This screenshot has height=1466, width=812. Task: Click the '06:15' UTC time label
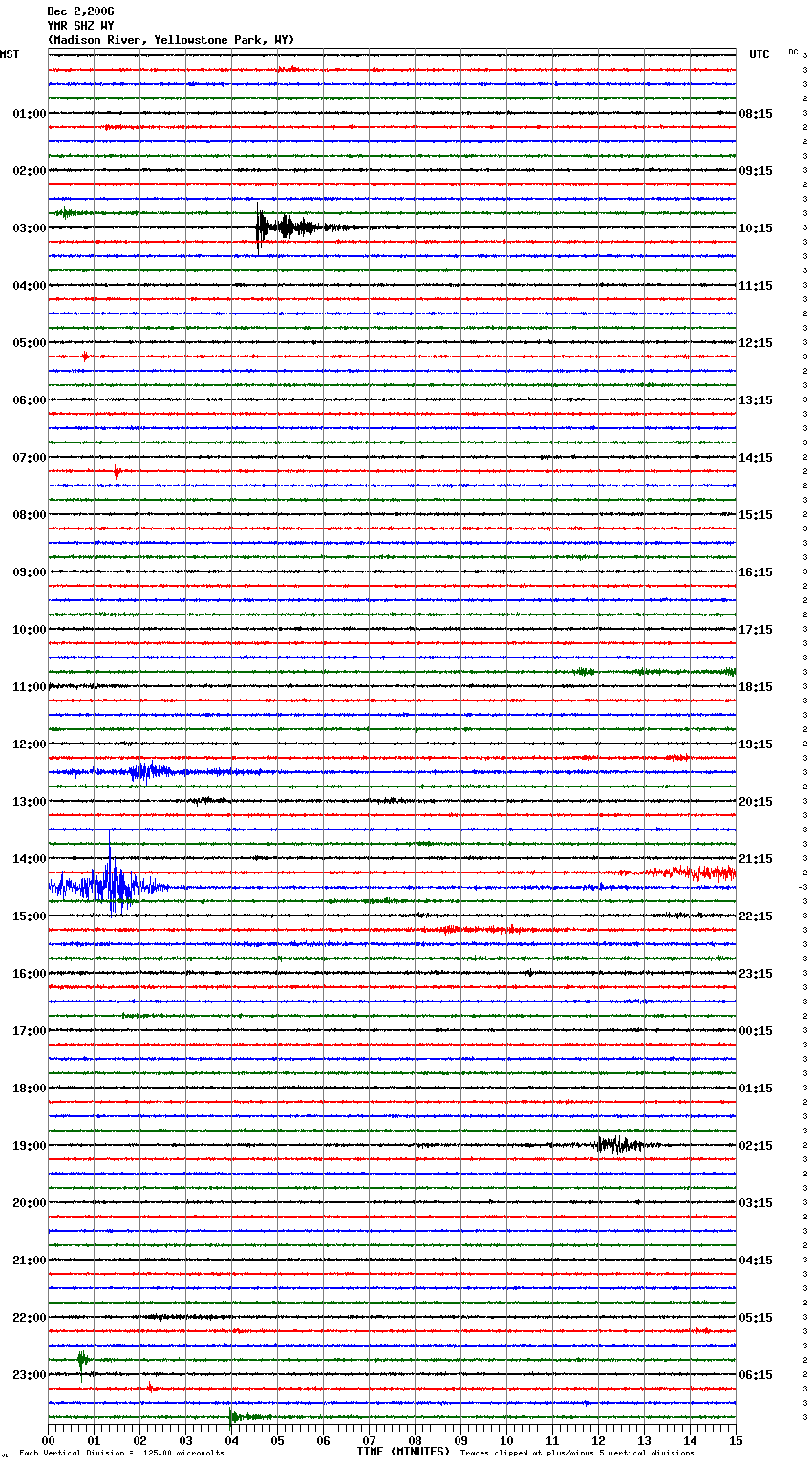[x=756, y=1375]
